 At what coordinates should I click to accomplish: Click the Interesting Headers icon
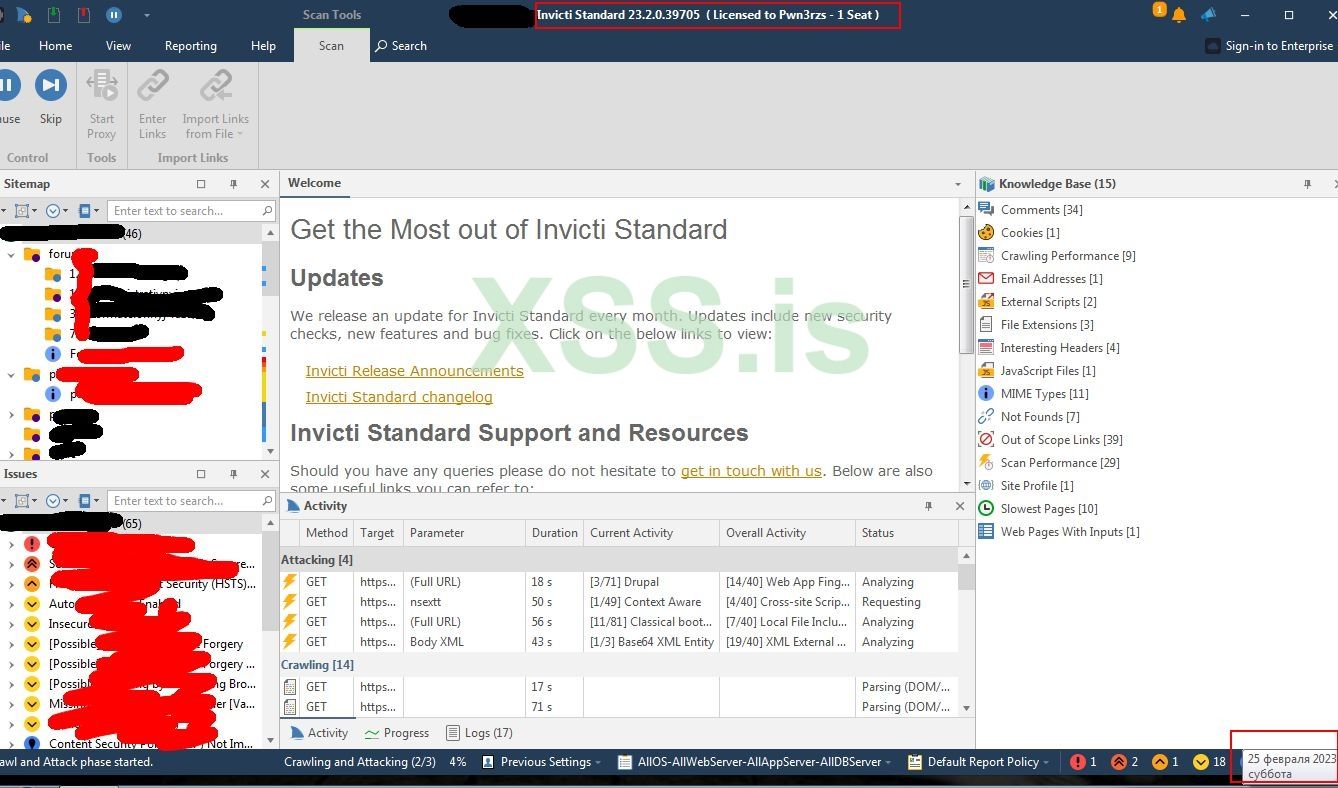[x=987, y=348]
